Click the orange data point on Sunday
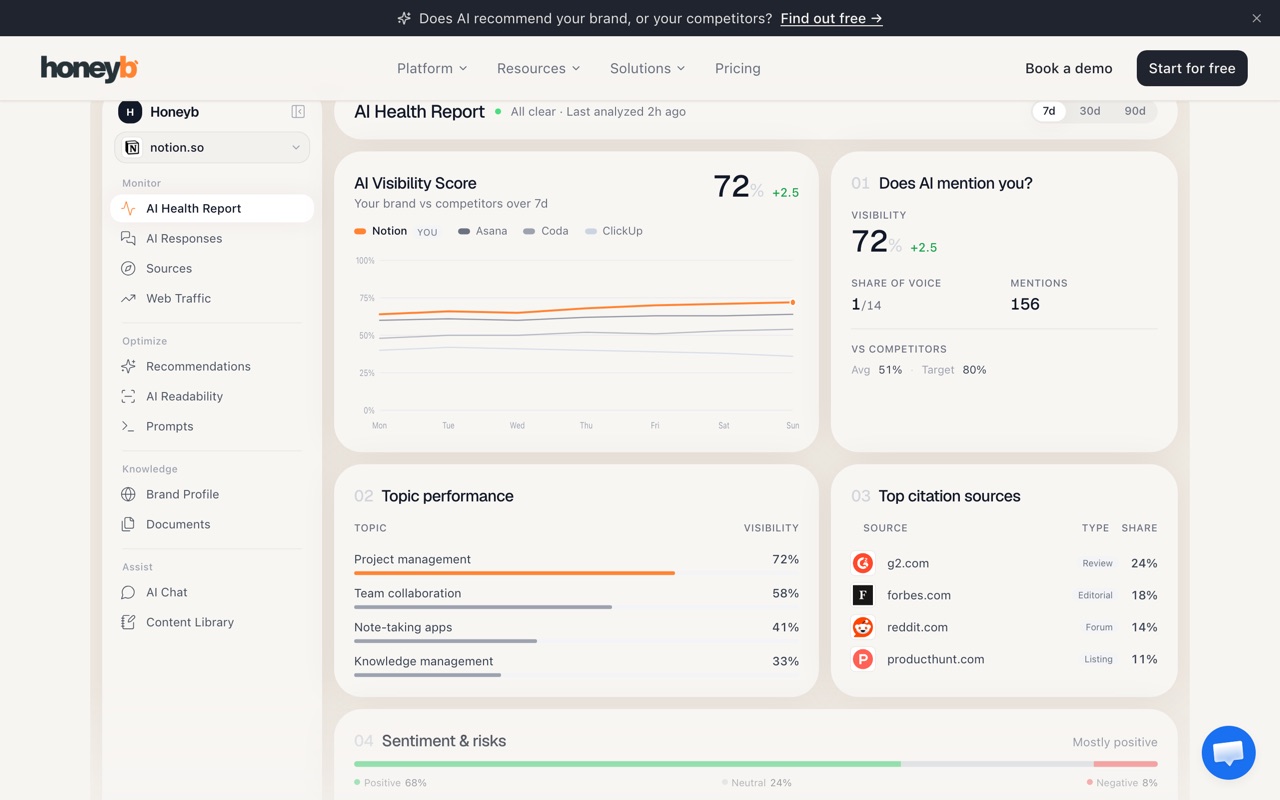 pos(793,302)
